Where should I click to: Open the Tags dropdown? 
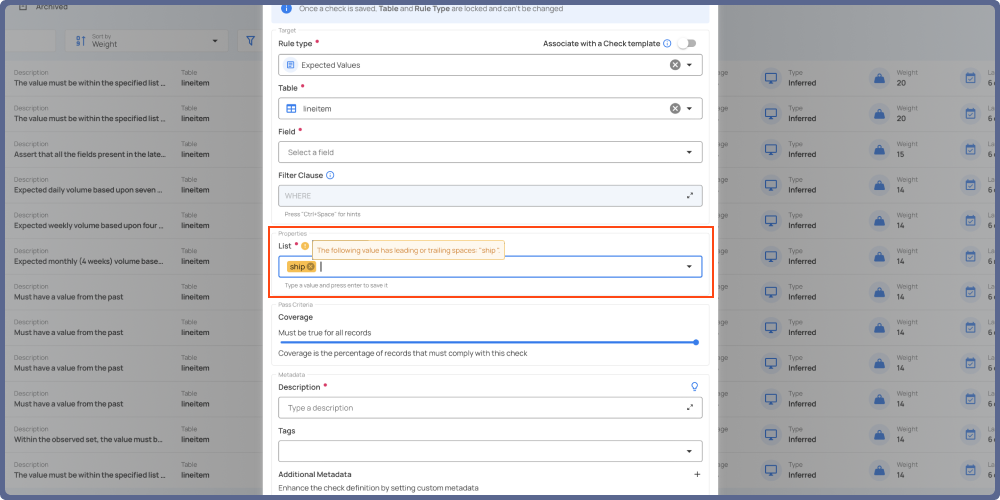689,451
